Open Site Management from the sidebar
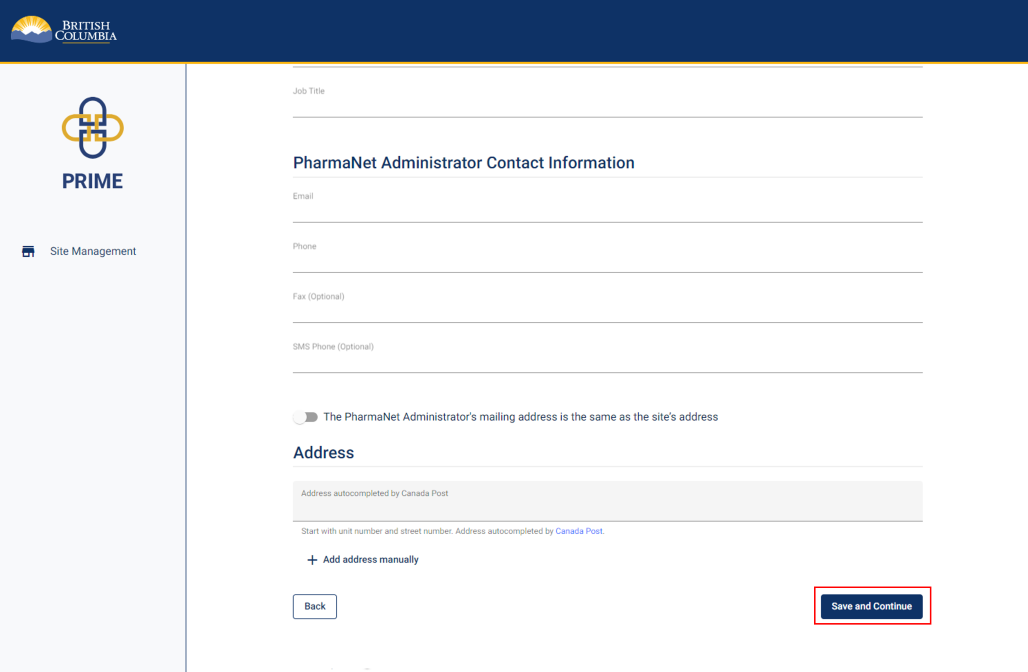The width and height of the screenshot is (1028, 672). pyautogui.click(x=92, y=252)
